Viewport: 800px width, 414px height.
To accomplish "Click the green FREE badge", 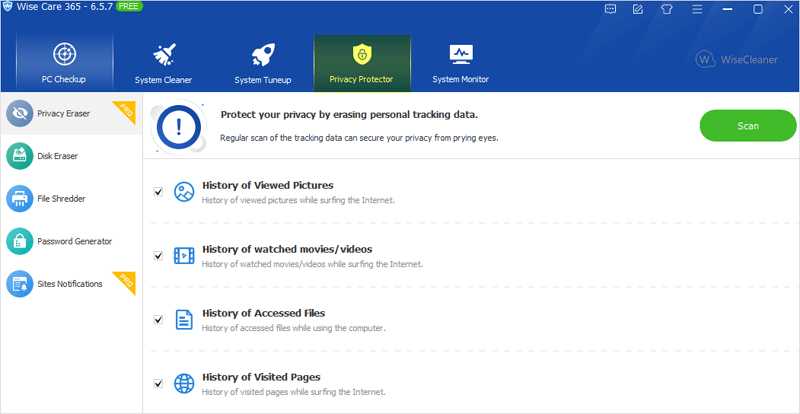I will click(129, 7).
